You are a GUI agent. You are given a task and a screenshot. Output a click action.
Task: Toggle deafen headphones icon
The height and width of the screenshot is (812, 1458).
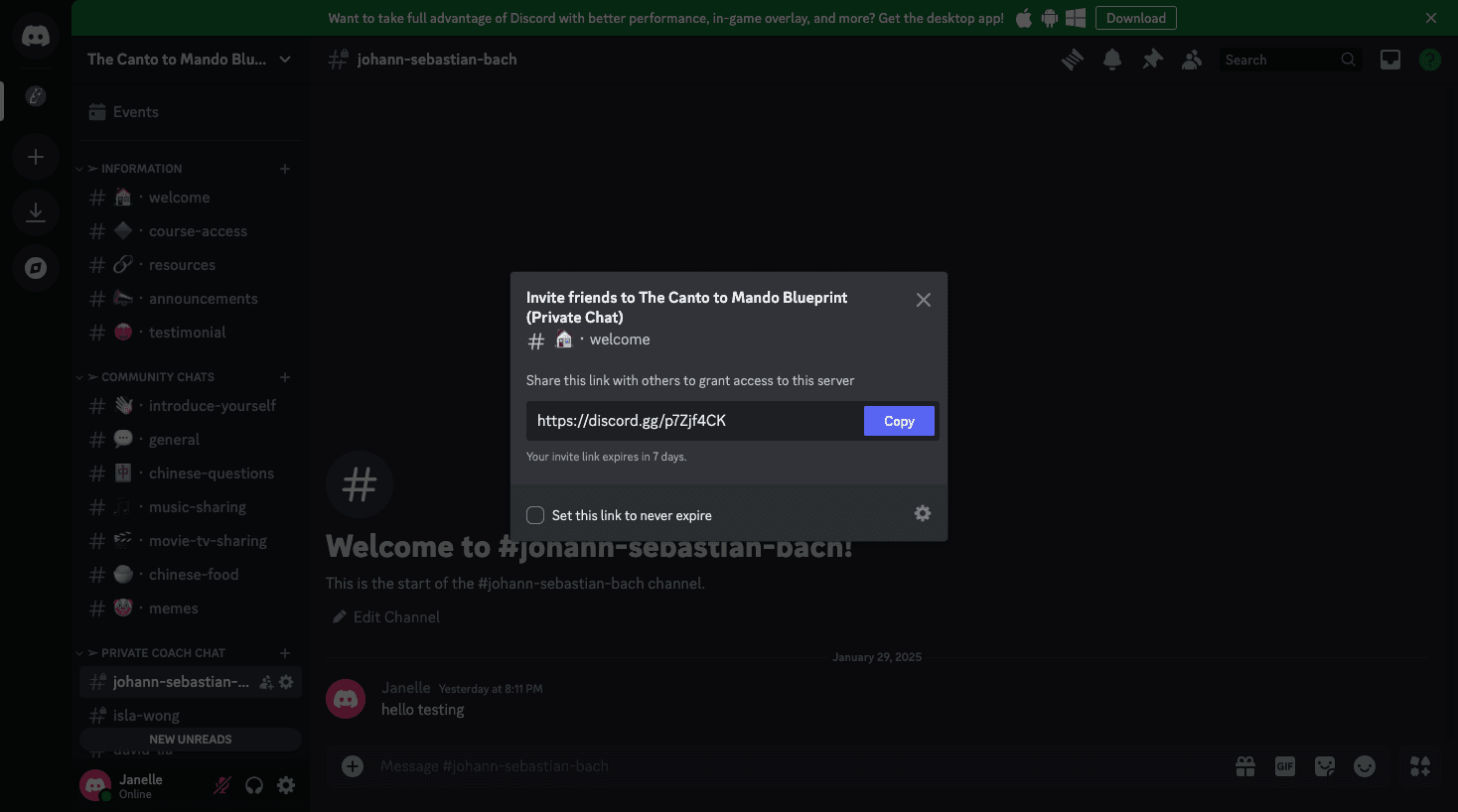pos(254,785)
